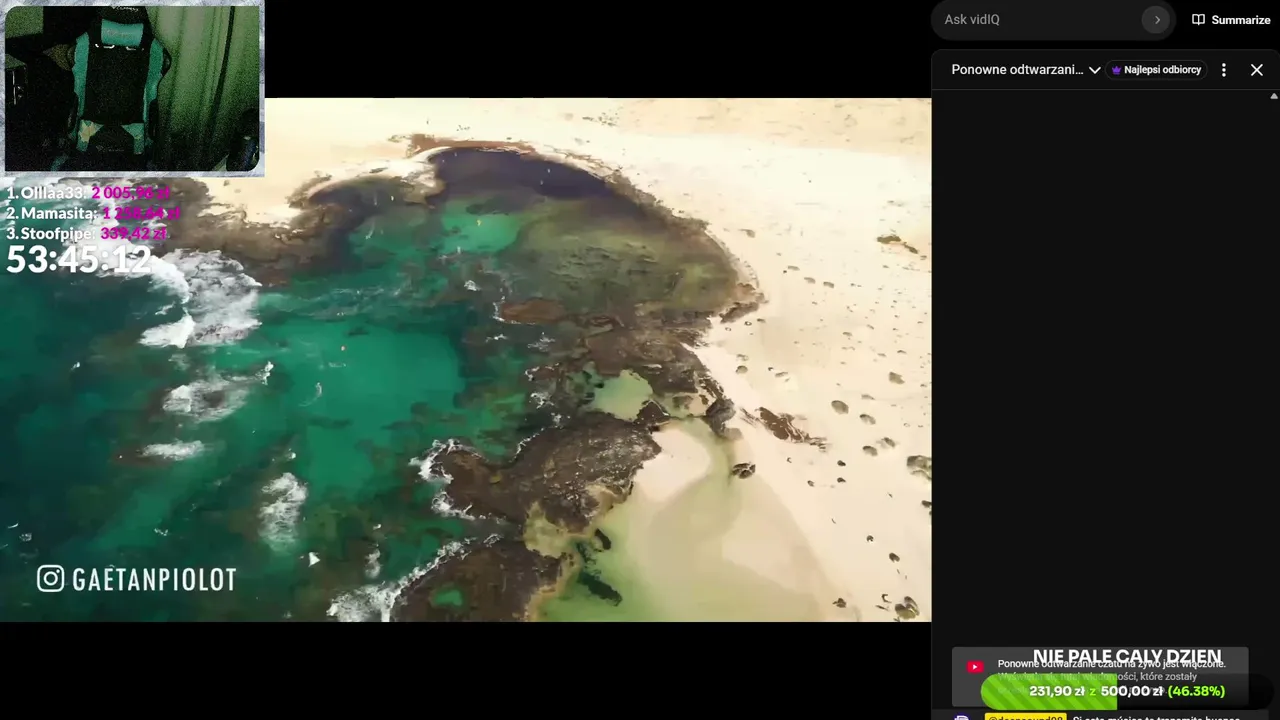Image resolution: width=1280 pixels, height=720 pixels.
Task: Click the 53:45:12 stream timer
Action: coord(79,260)
